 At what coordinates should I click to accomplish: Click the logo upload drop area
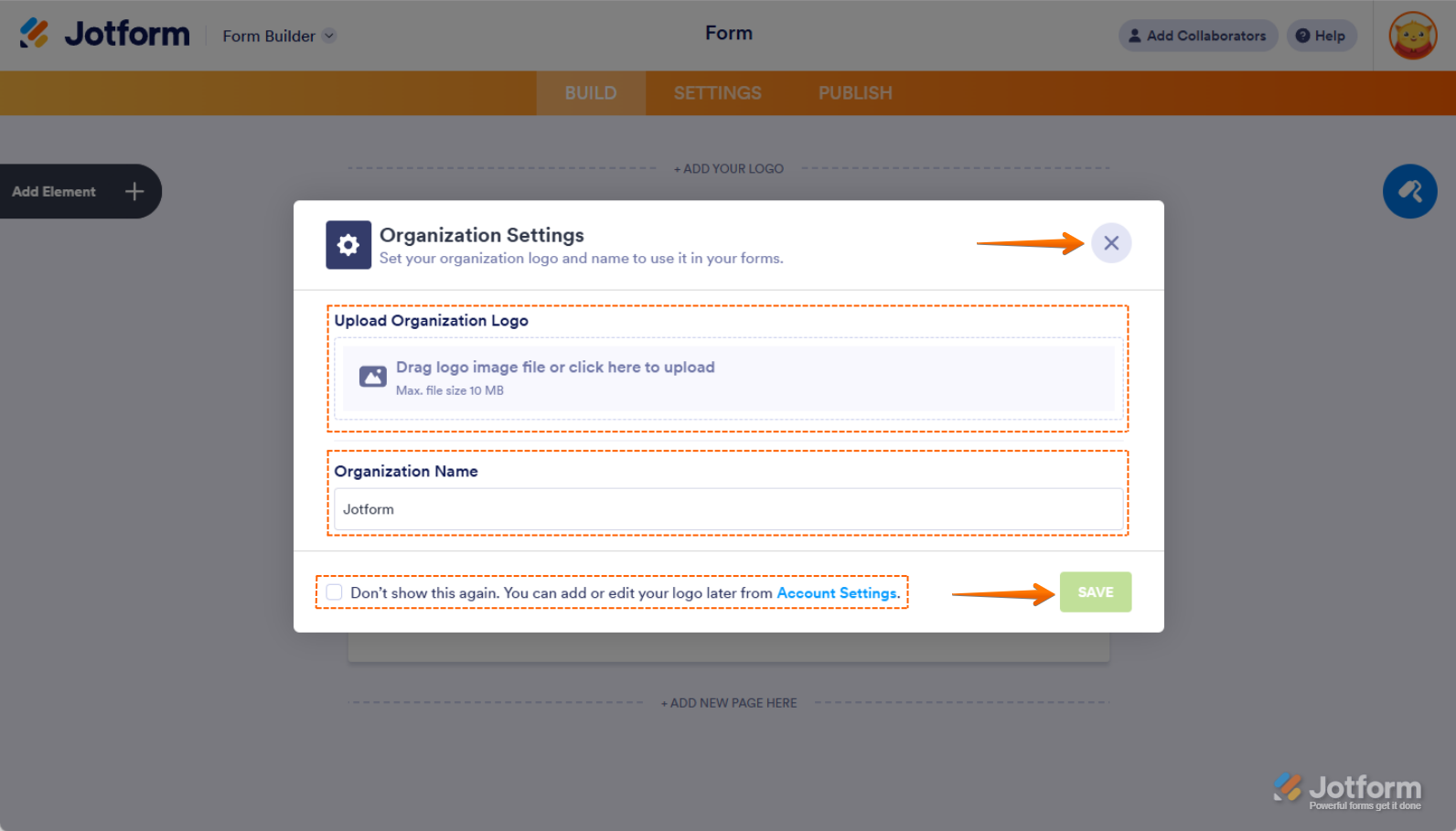(x=728, y=378)
